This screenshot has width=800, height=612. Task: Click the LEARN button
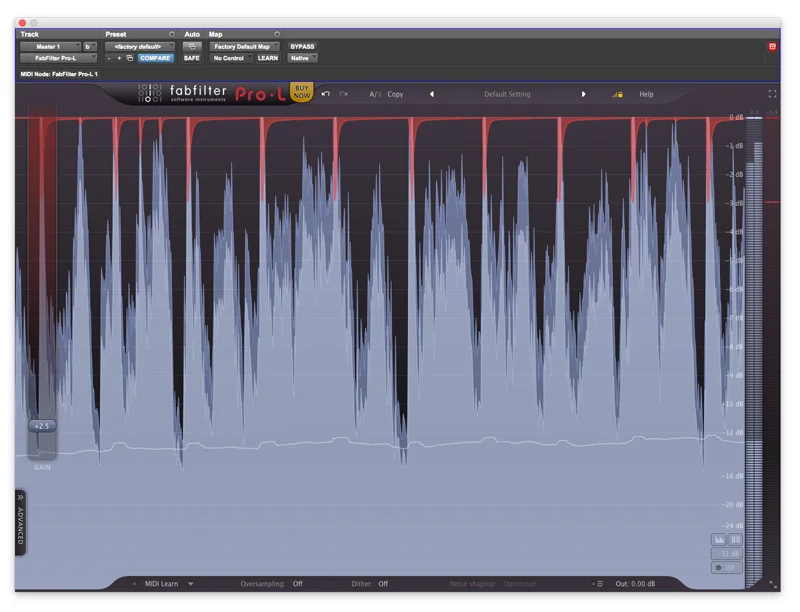(268, 58)
